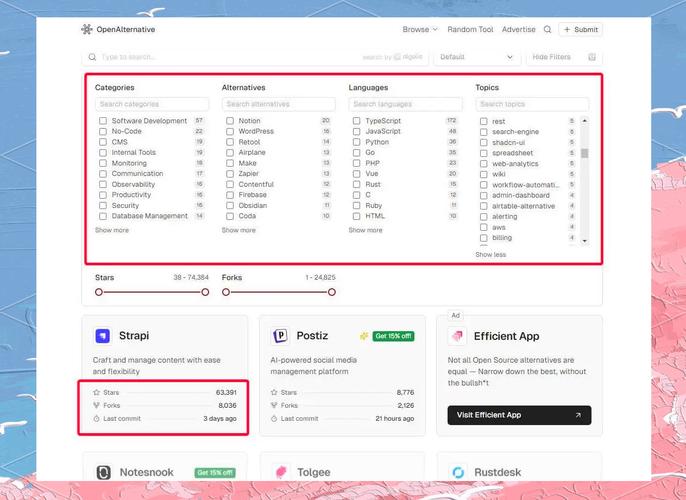Focus the Search alternatives field
This screenshot has height=500, width=686.
pyautogui.click(x=279, y=104)
